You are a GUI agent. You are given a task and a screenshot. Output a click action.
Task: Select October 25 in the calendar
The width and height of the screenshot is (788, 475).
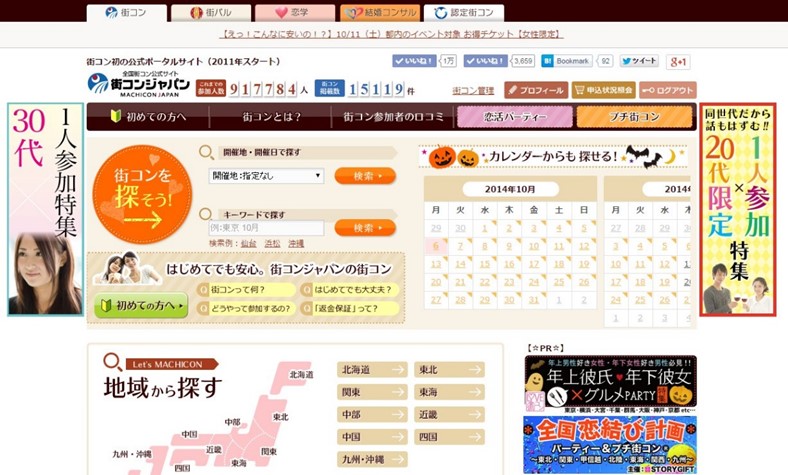point(559,282)
